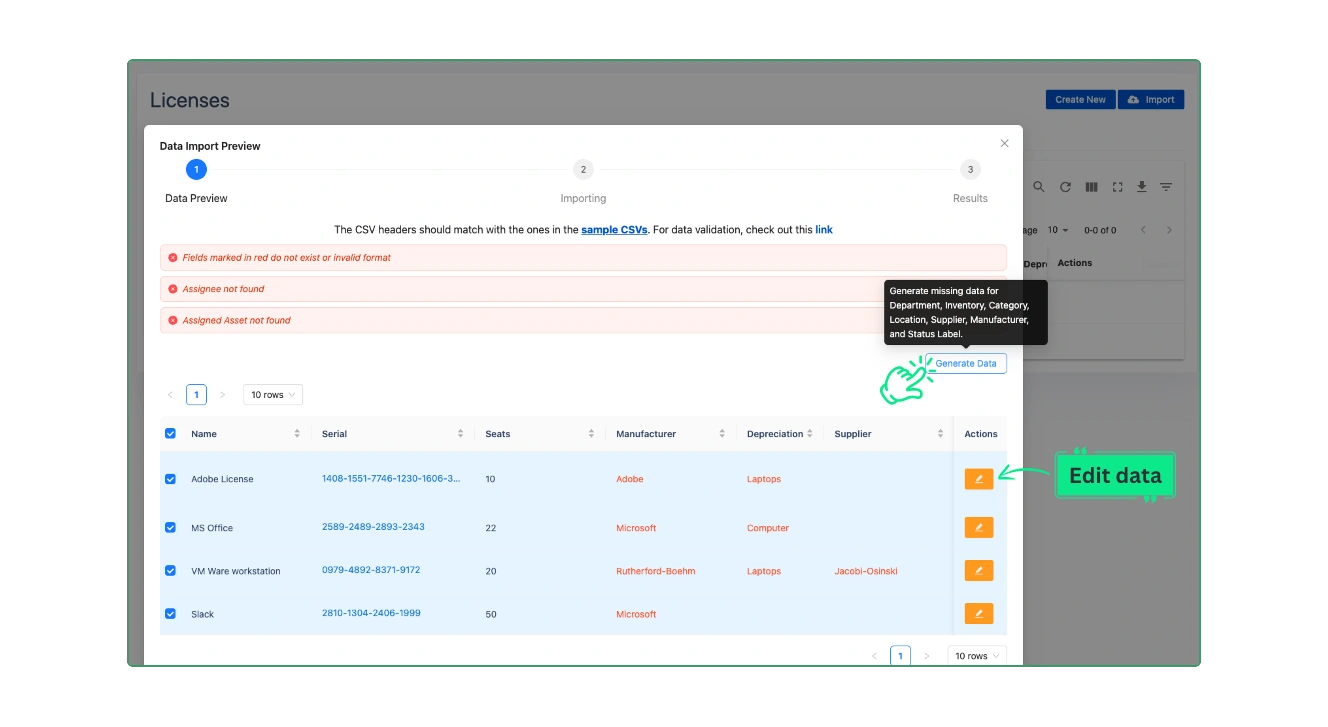The width and height of the screenshot is (1328, 727).
Task: Select step 2 Importing in the stepper
Action: pos(583,170)
